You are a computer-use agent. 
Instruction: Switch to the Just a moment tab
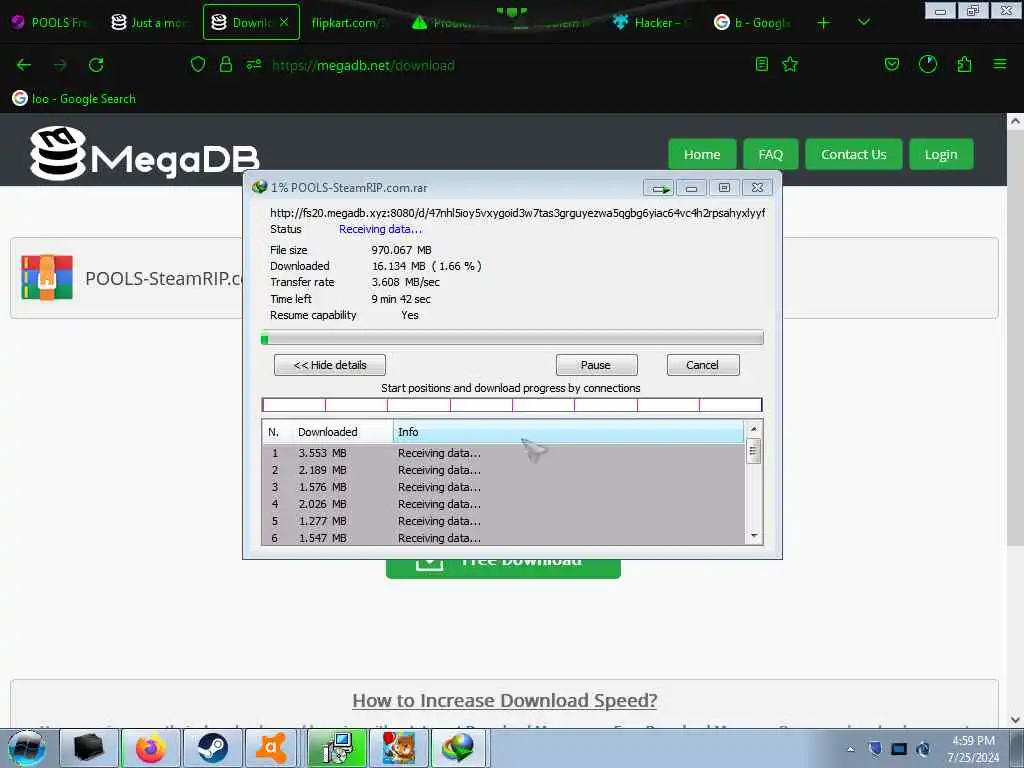(x=149, y=22)
